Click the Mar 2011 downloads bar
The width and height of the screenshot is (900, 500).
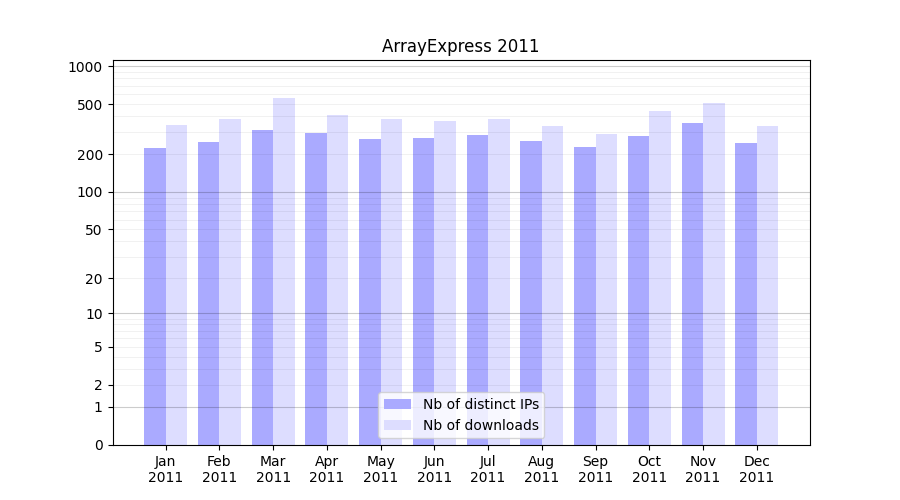(284, 271)
